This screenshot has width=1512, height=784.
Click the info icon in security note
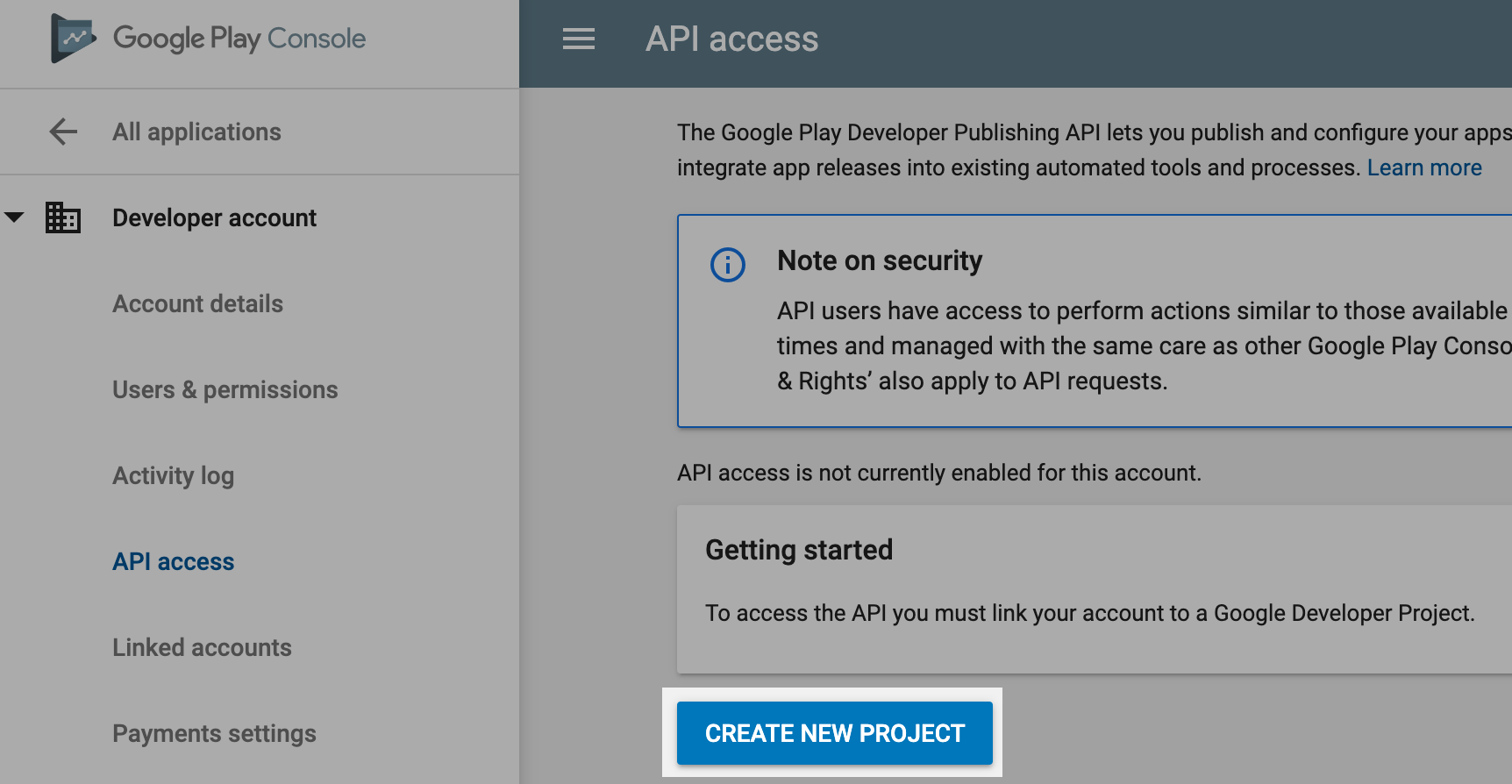728,264
